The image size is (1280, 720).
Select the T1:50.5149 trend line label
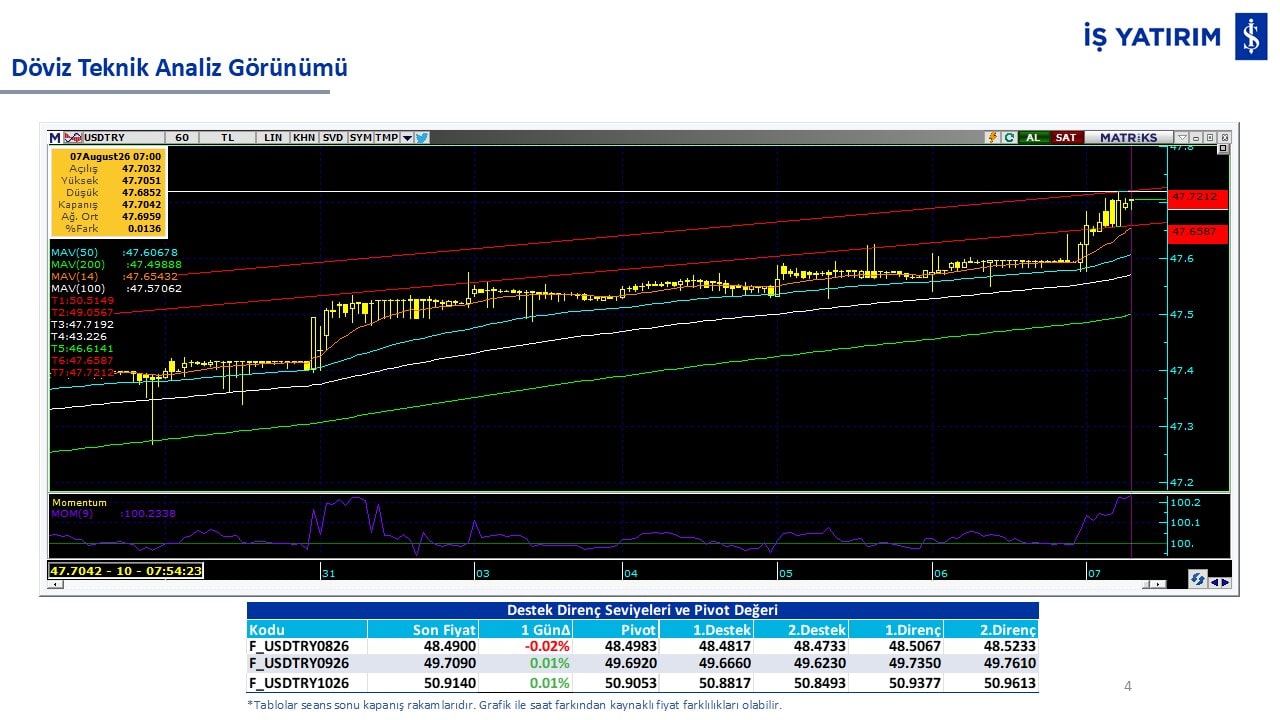[x=83, y=300]
